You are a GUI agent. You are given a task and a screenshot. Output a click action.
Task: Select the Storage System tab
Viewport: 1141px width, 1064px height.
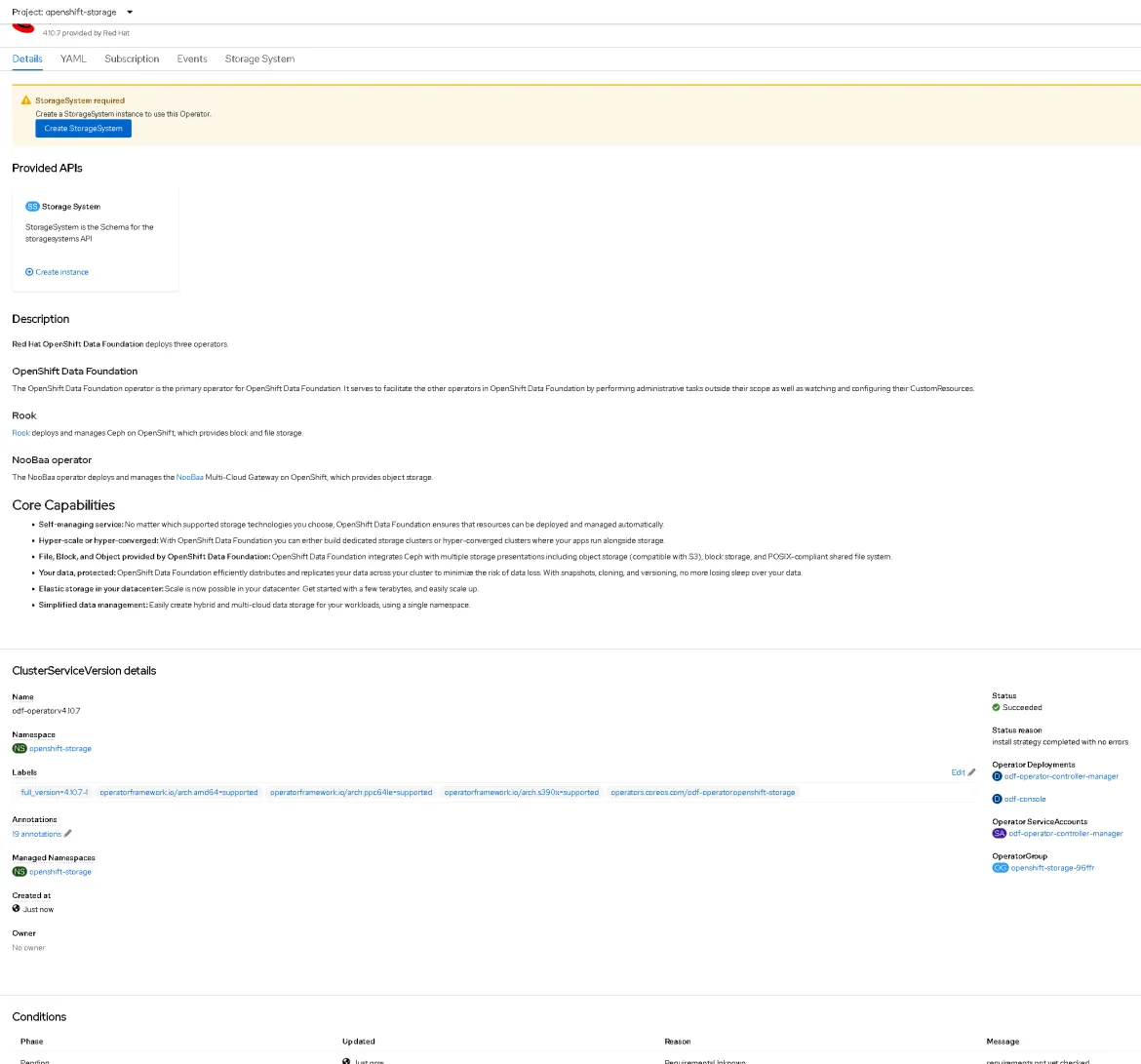point(259,59)
